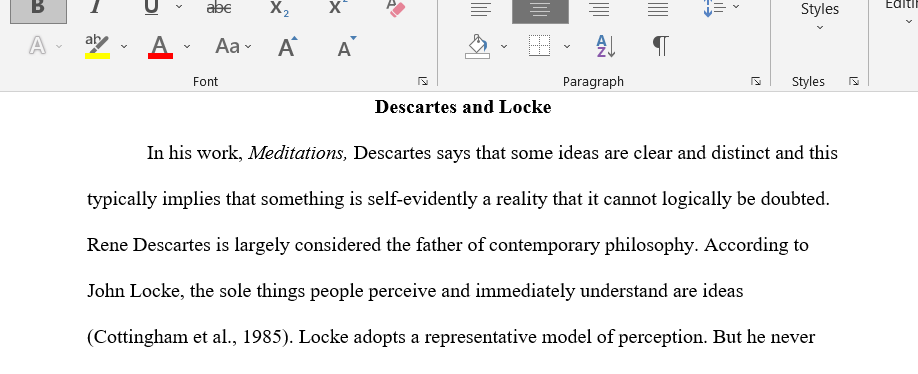Viewport: 918px width, 374px height.
Task: Open Styles pane launcher
Action: point(854,81)
